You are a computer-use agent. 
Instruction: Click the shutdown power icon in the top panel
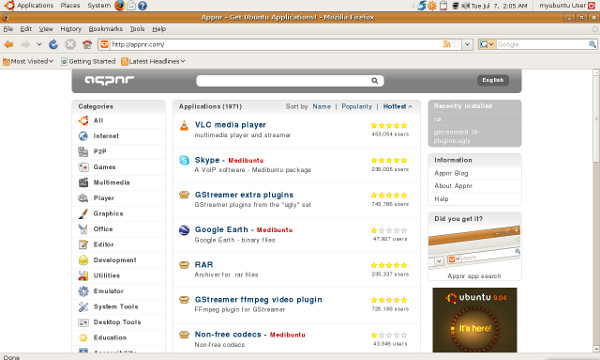tap(592, 6)
